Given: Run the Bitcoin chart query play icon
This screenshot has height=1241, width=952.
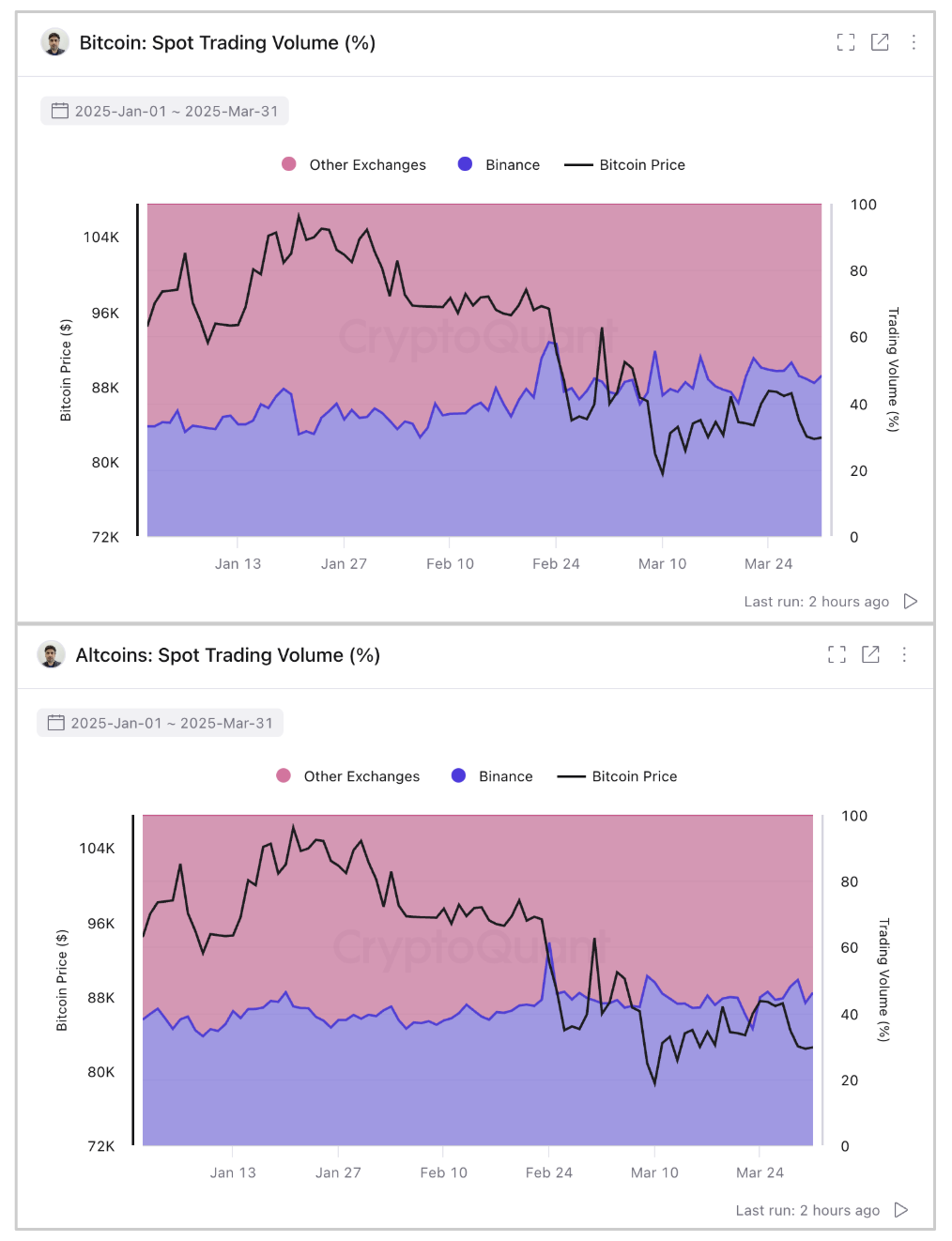Looking at the screenshot, I should point(910,602).
